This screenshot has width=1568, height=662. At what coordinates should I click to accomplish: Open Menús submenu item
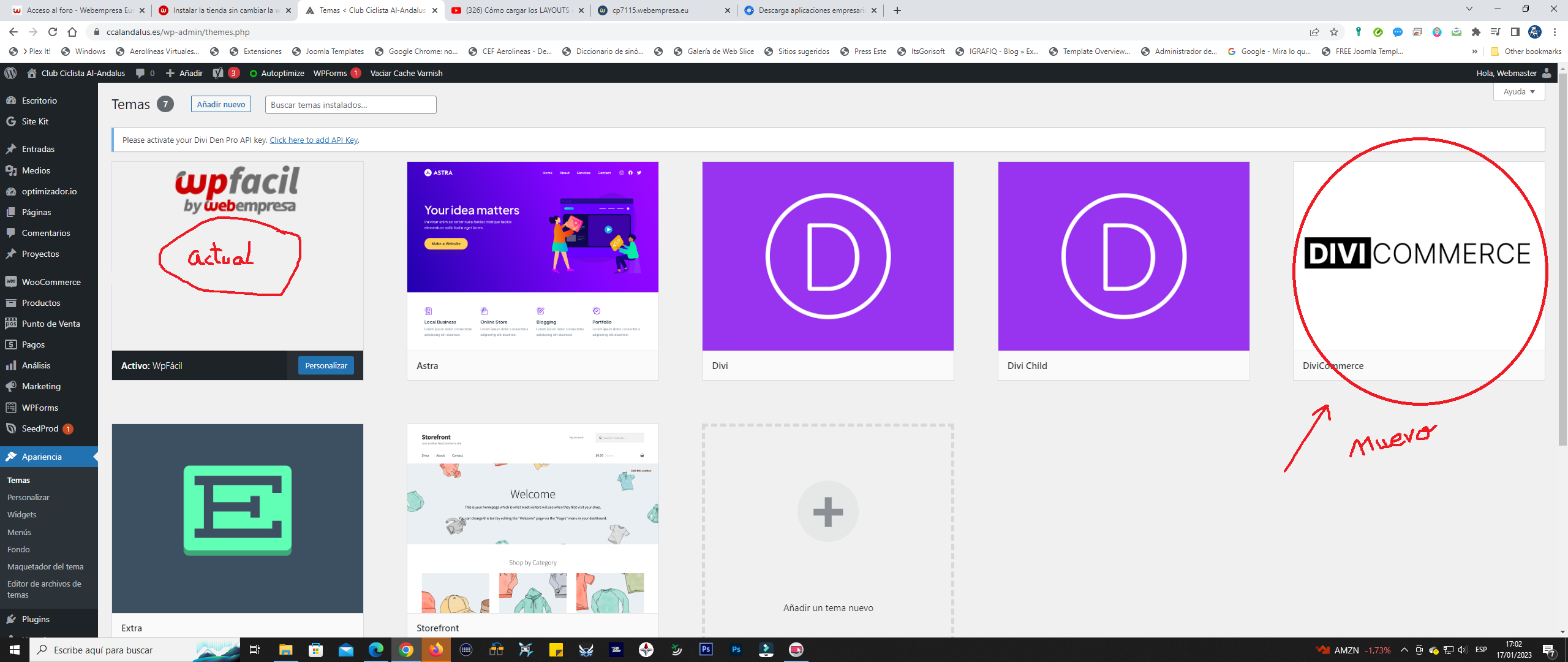(19, 532)
